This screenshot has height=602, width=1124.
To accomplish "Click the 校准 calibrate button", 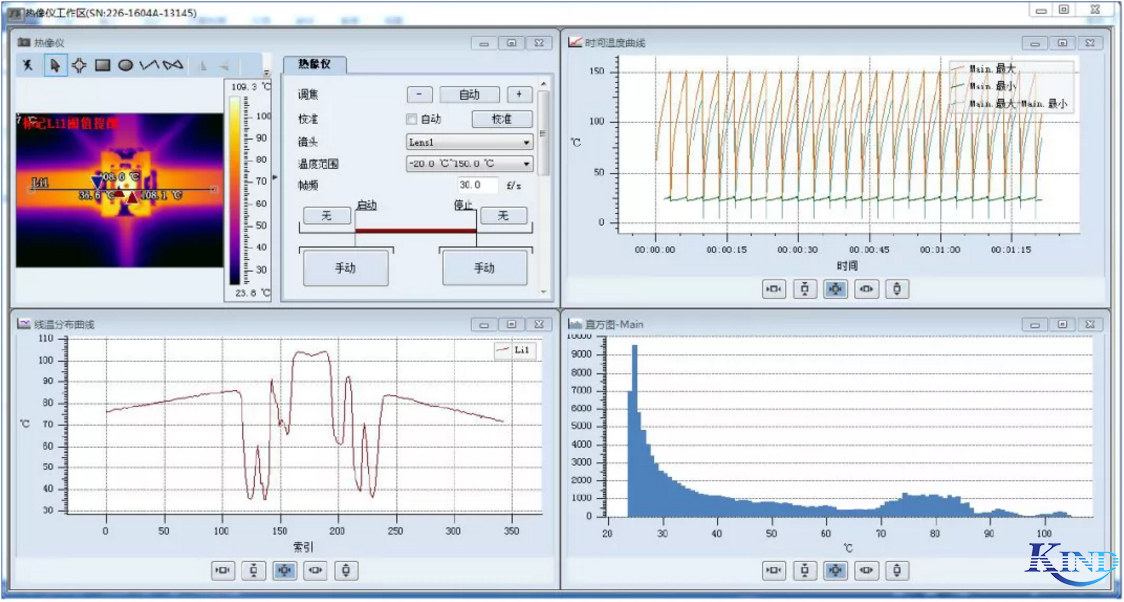I will [501, 119].
